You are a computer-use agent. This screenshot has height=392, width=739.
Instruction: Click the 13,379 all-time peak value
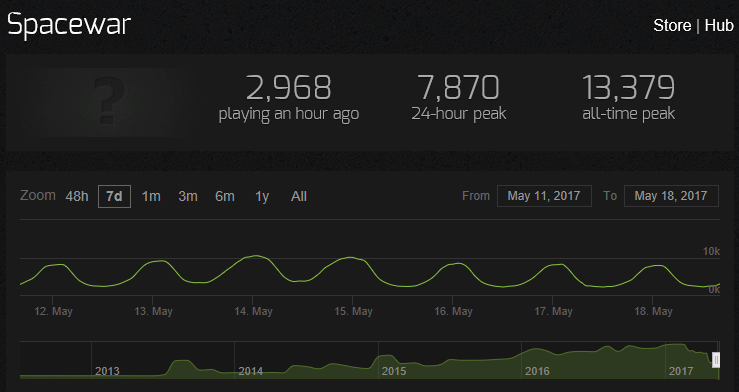(629, 87)
